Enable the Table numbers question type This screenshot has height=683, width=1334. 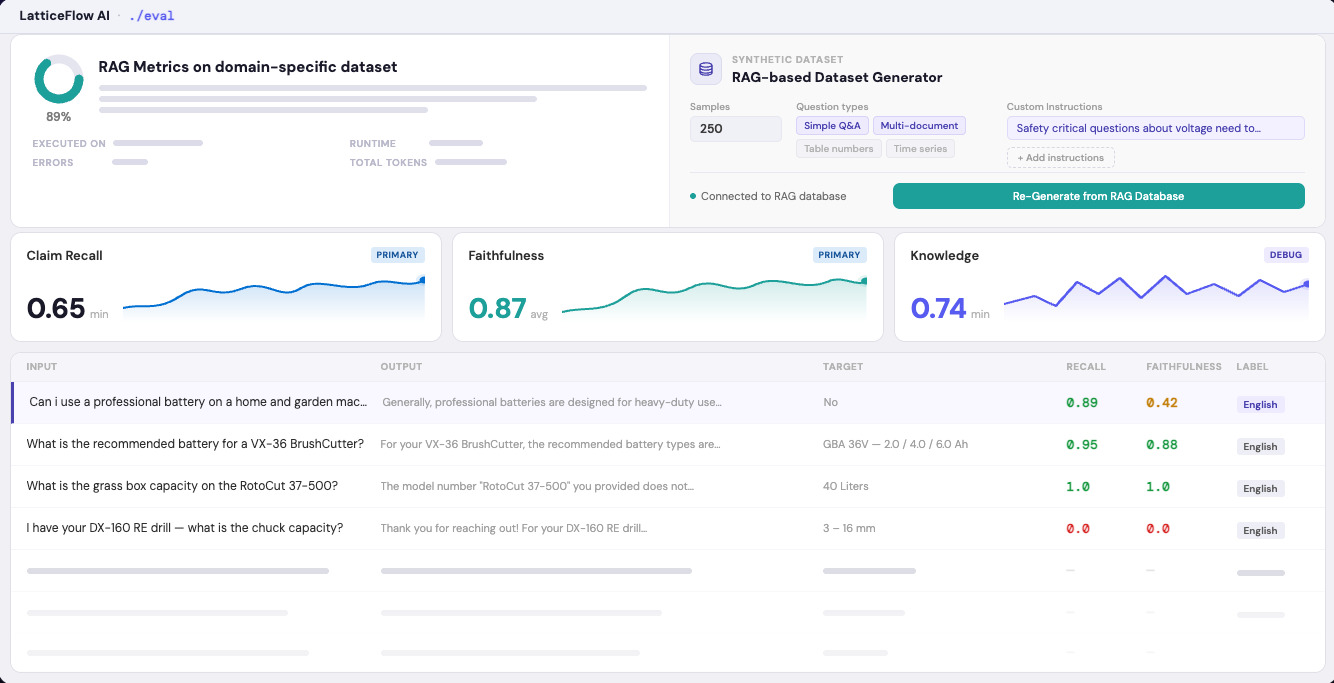838,149
